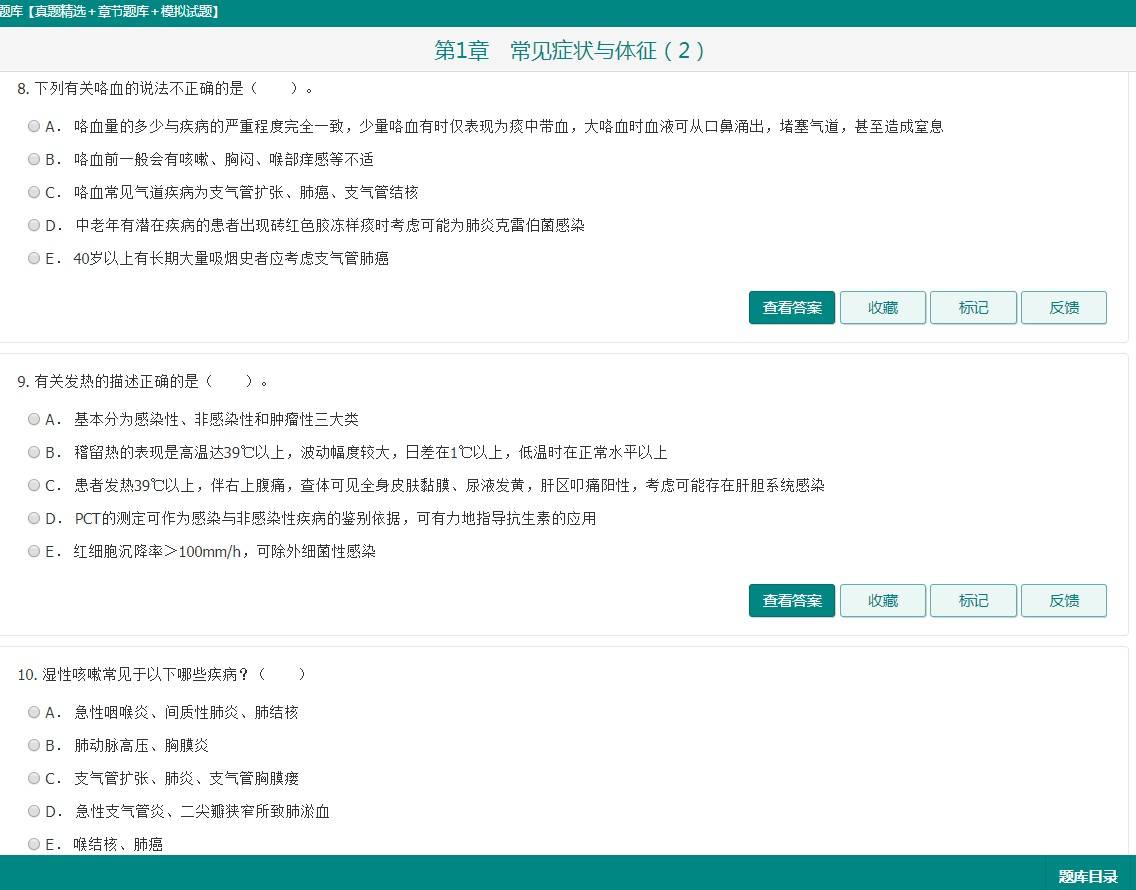The width and height of the screenshot is (1136, 890).
Task: Pick option D about PCT in question 9
Action: click(34, 519)
